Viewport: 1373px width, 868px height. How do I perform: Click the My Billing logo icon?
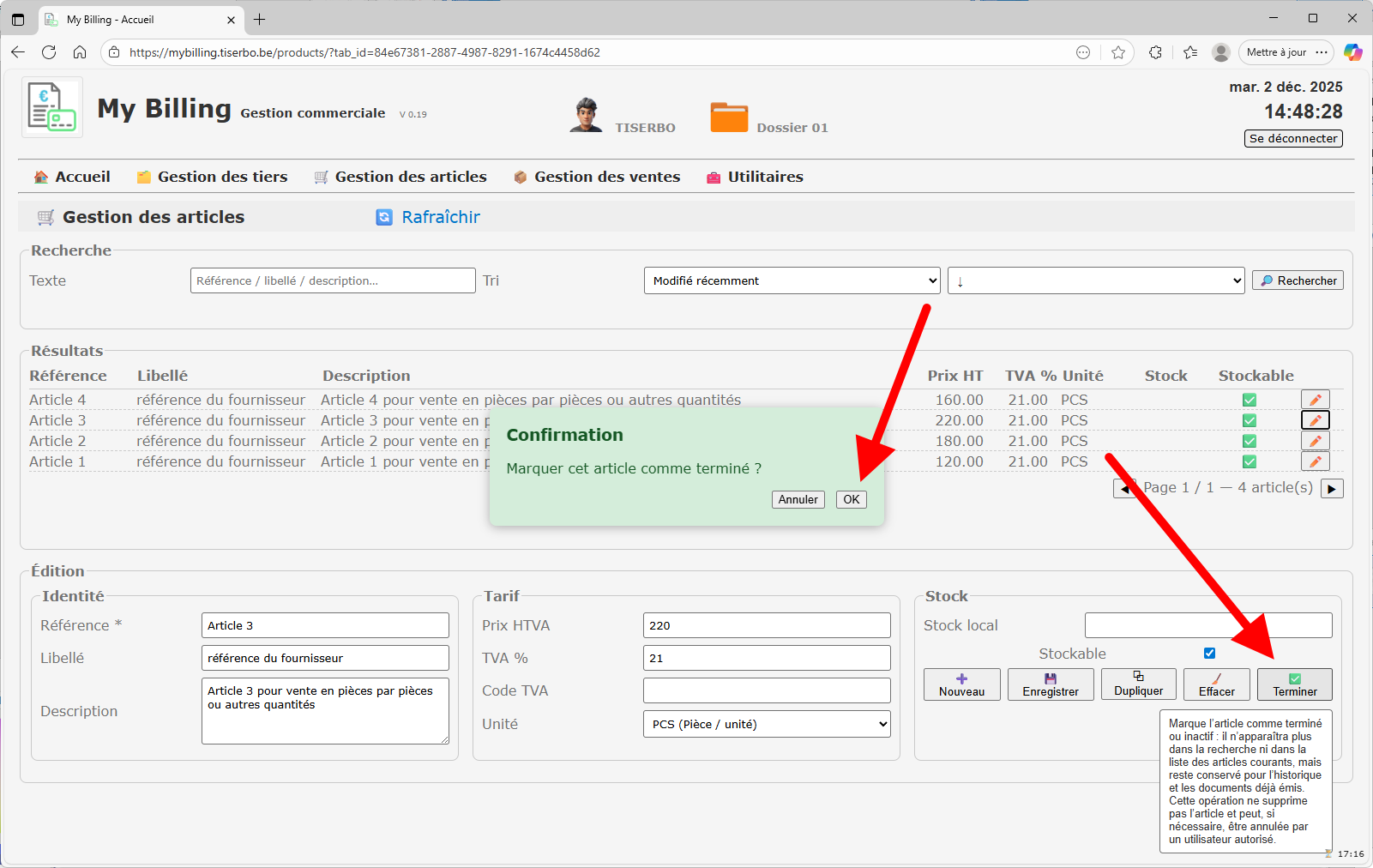[52, 107]
